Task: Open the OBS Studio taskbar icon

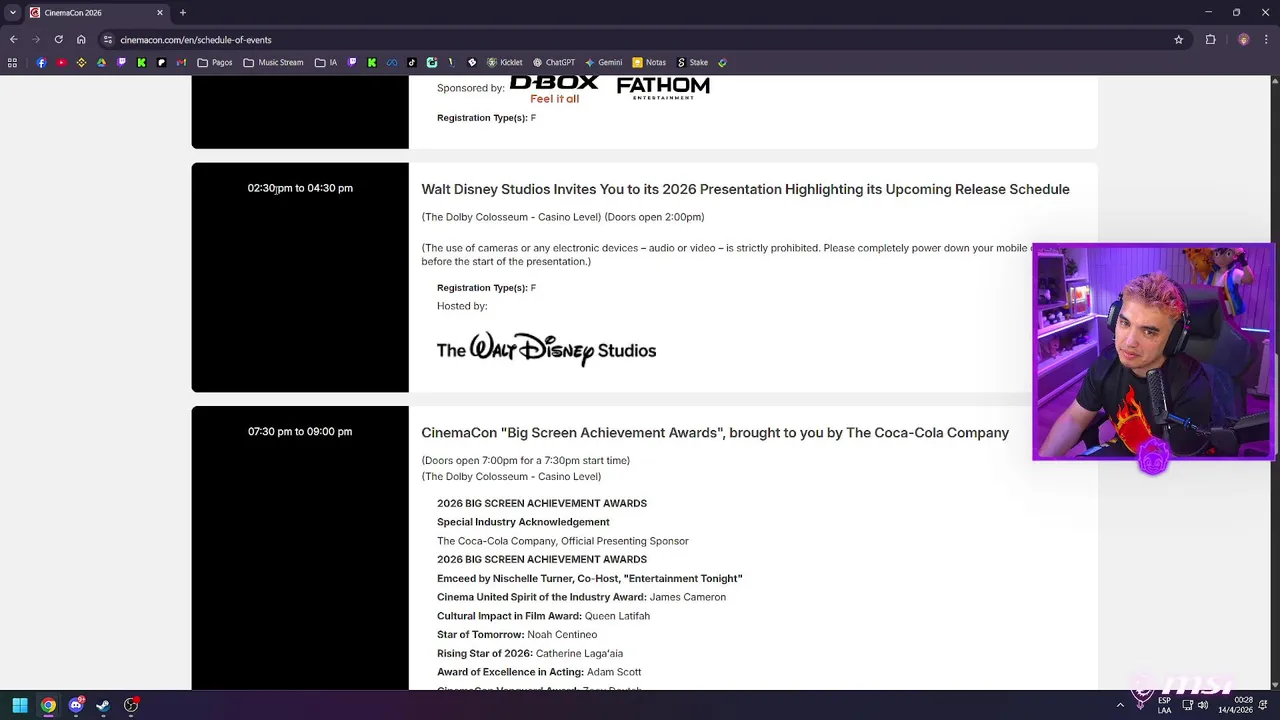Action: [x=131, y=705]
